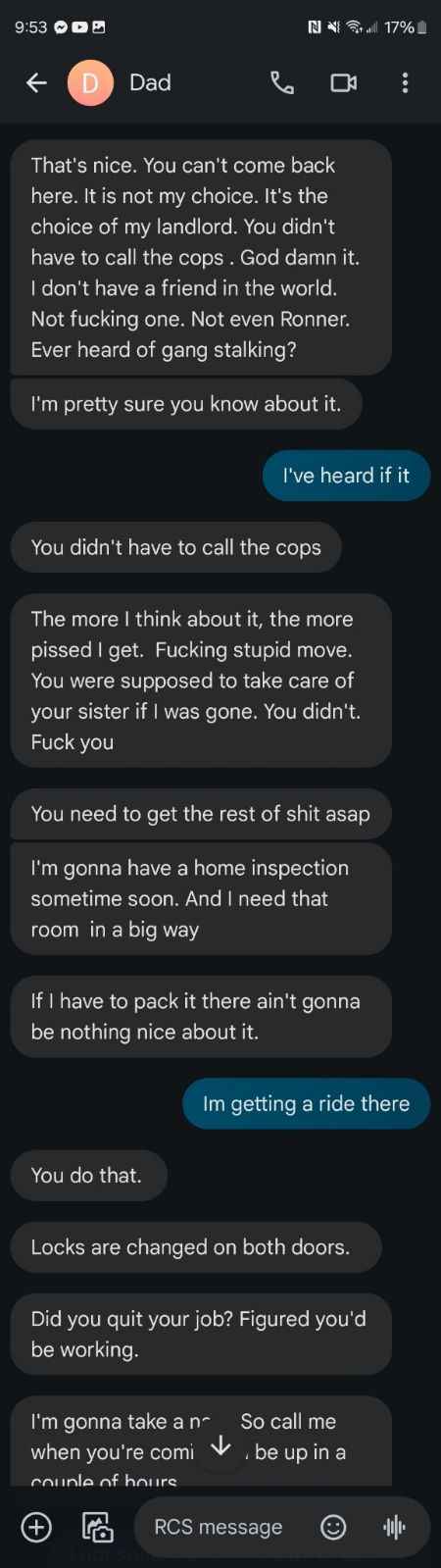The height and width of the screenshot is (1568, 441).
Task: Tap the Messenger notification icon in status bar
Action: [61, 27]
